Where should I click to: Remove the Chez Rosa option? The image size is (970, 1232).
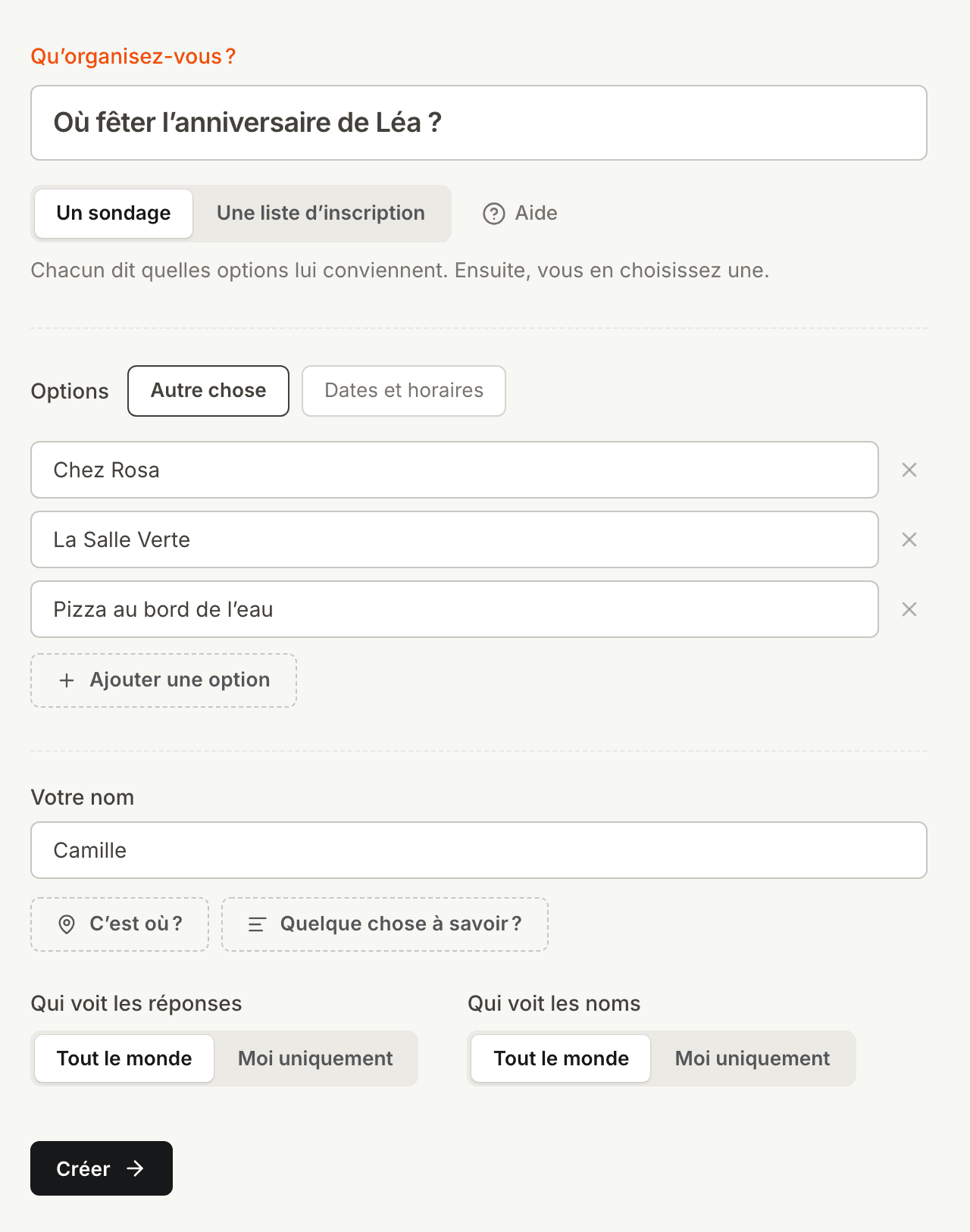tap(909, 470)
